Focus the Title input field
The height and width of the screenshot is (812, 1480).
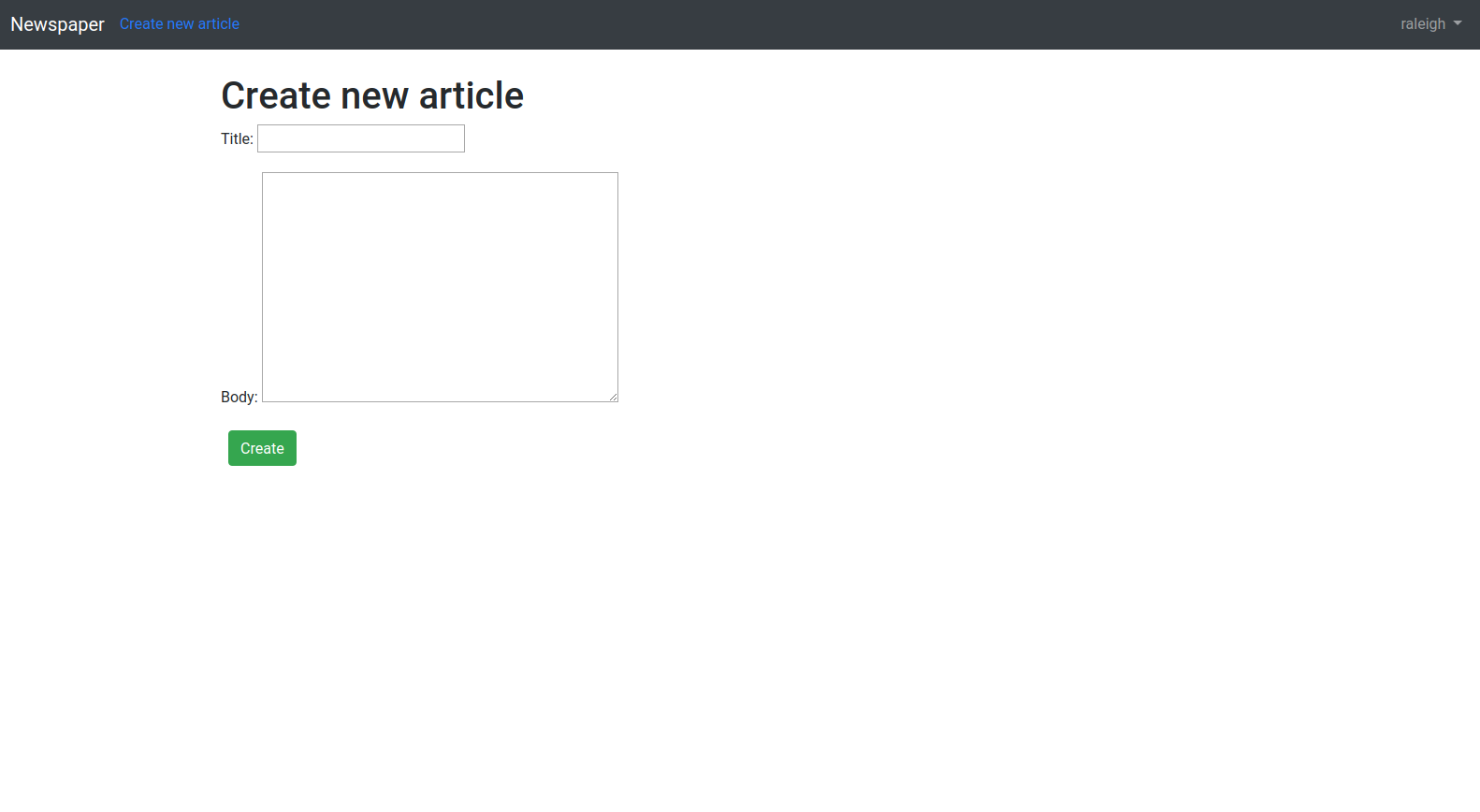(361, 138)
